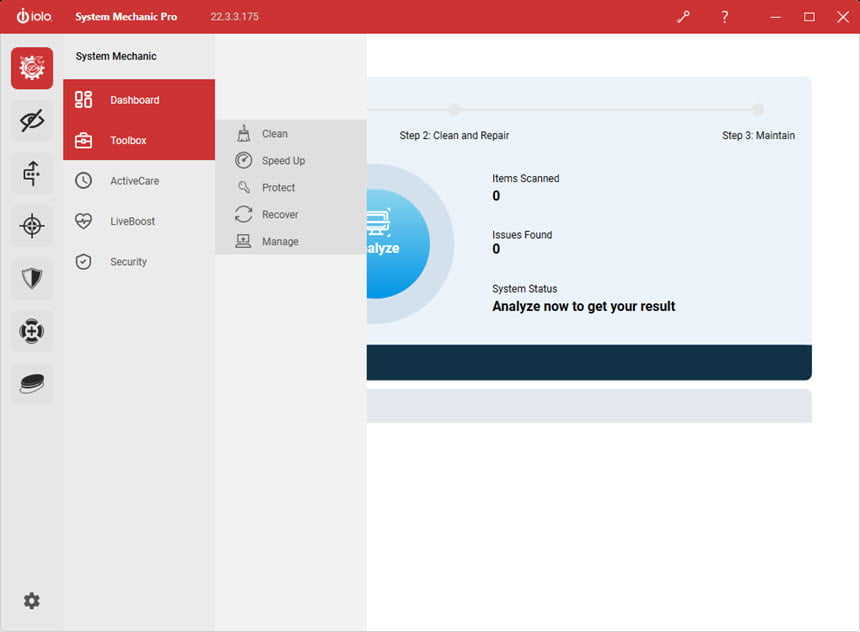This screenshot has height=632, width=860.
Task: Click the Clean broom icon
Action: coord(244,133)
